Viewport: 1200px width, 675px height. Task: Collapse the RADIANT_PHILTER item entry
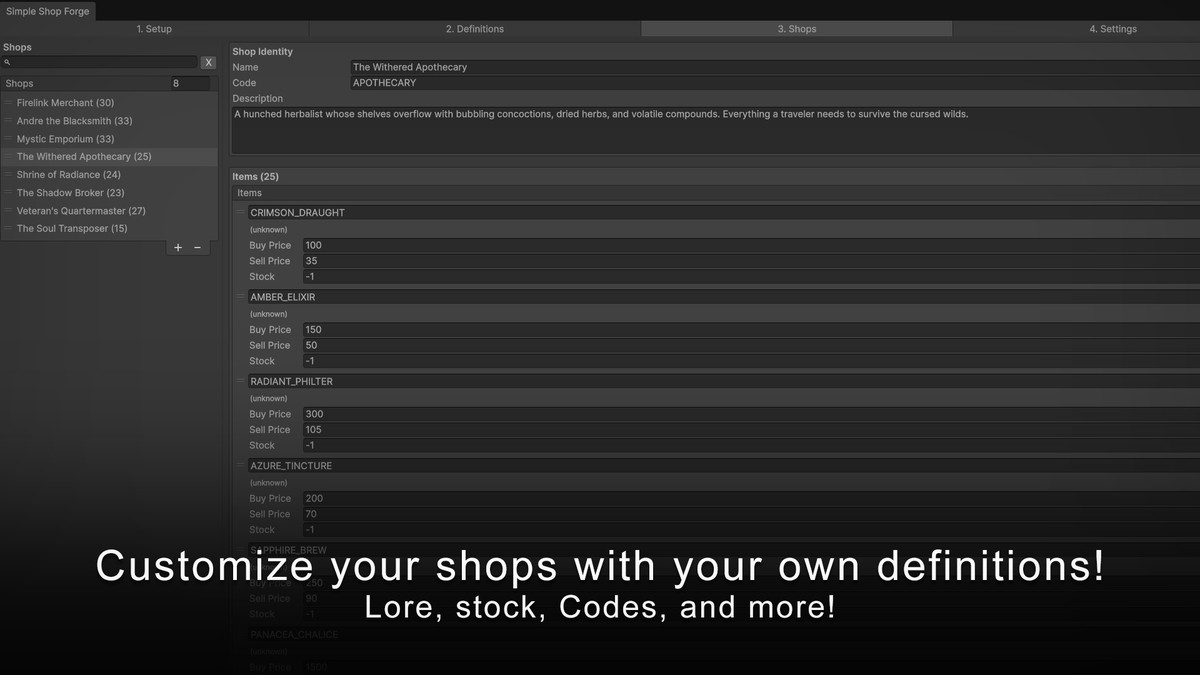239,381
